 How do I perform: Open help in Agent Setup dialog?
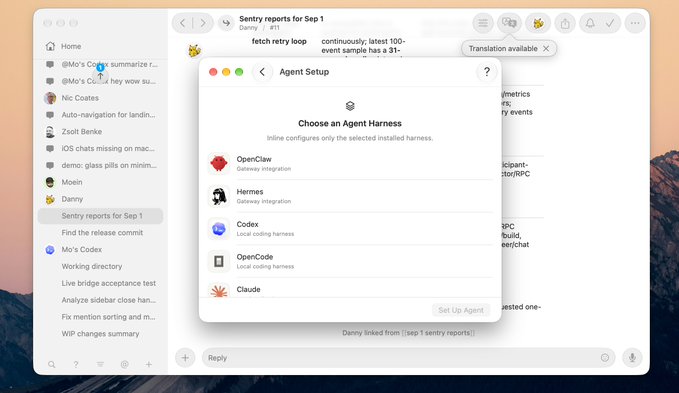(487, 72)
